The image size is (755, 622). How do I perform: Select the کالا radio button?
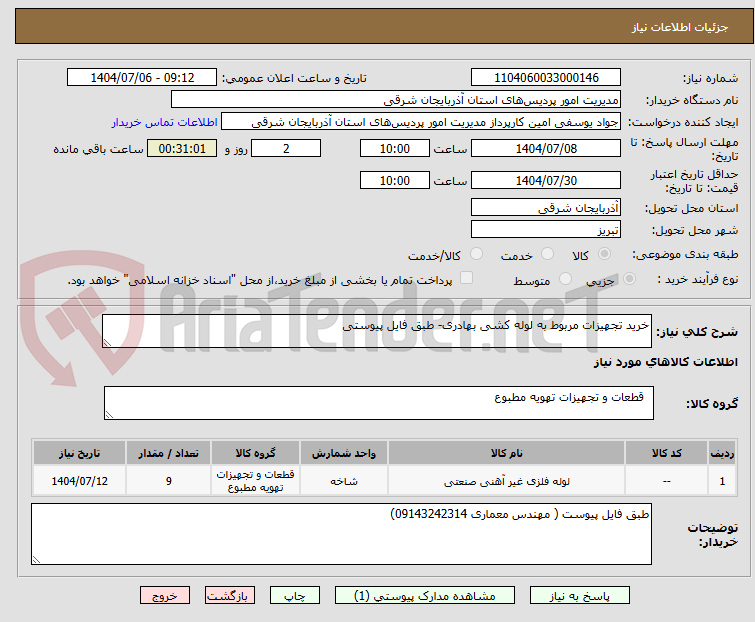(x=604, y=254)
